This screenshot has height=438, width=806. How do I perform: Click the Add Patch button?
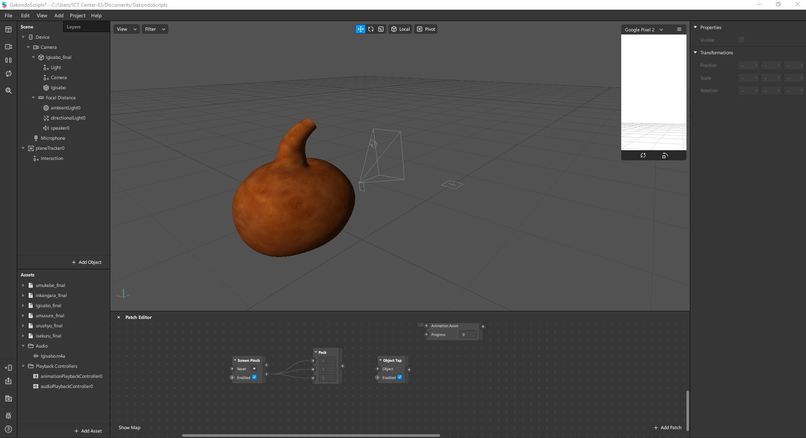pos(667,428)
